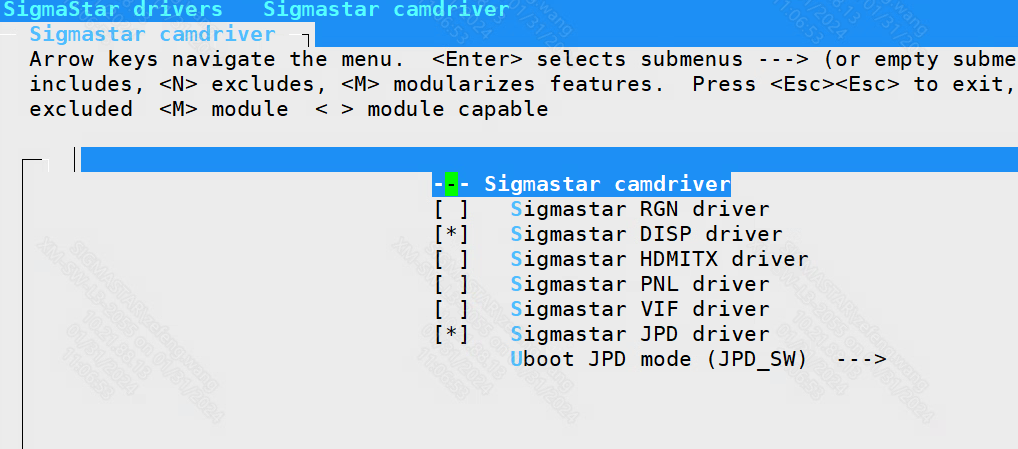
Task: Select the "Sigmastar HDMITX driver" label
Action: (659, 260)
